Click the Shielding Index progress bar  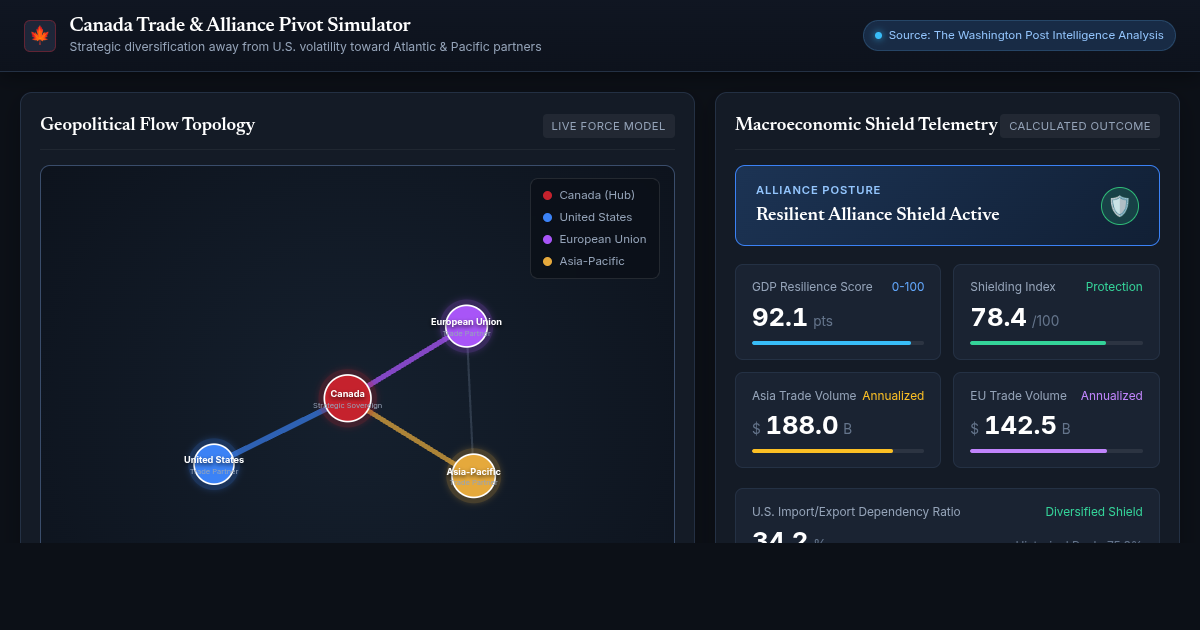coord(1056,343)
